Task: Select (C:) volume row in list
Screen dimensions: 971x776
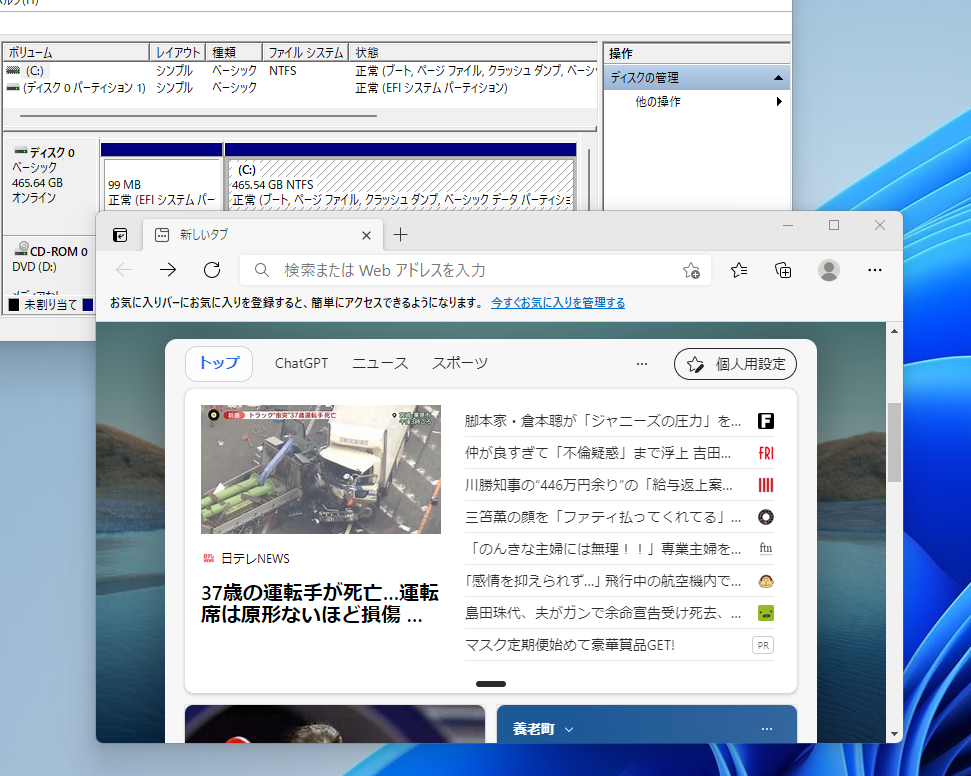Action: (x=300, y=71)
